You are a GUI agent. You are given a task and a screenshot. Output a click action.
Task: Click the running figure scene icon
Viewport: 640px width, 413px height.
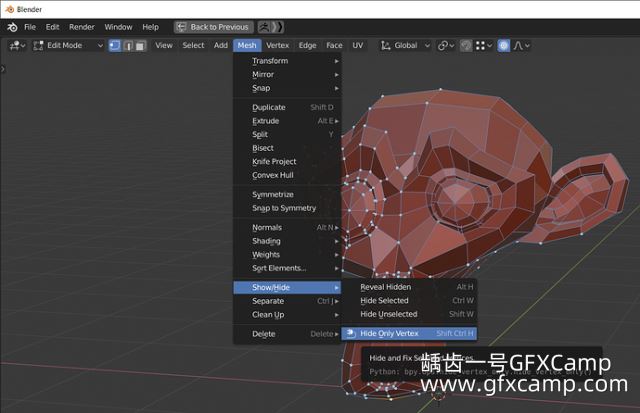point(264,27)
